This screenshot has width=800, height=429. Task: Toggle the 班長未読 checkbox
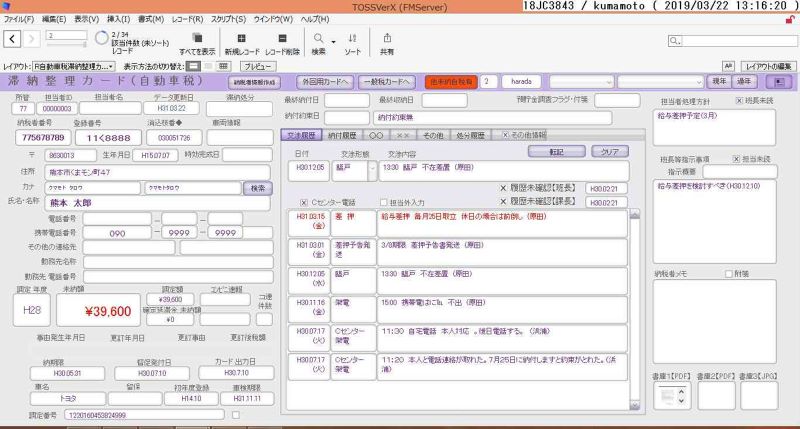(x=739, y=101)
